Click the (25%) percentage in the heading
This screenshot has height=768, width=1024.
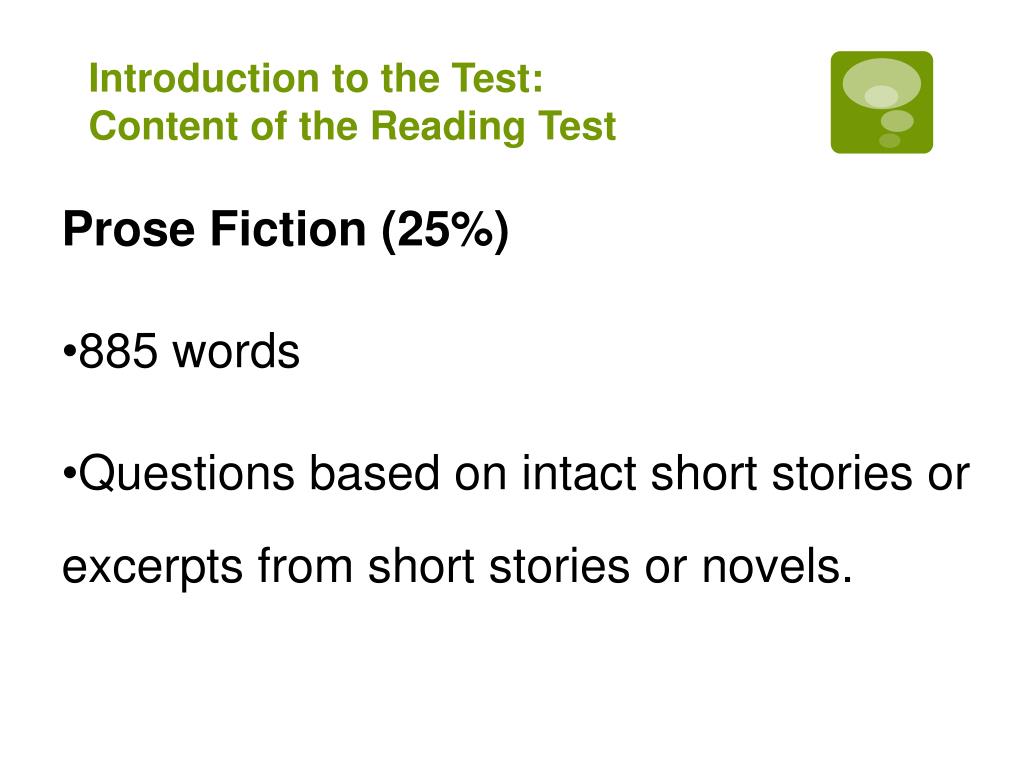point(445,231)
